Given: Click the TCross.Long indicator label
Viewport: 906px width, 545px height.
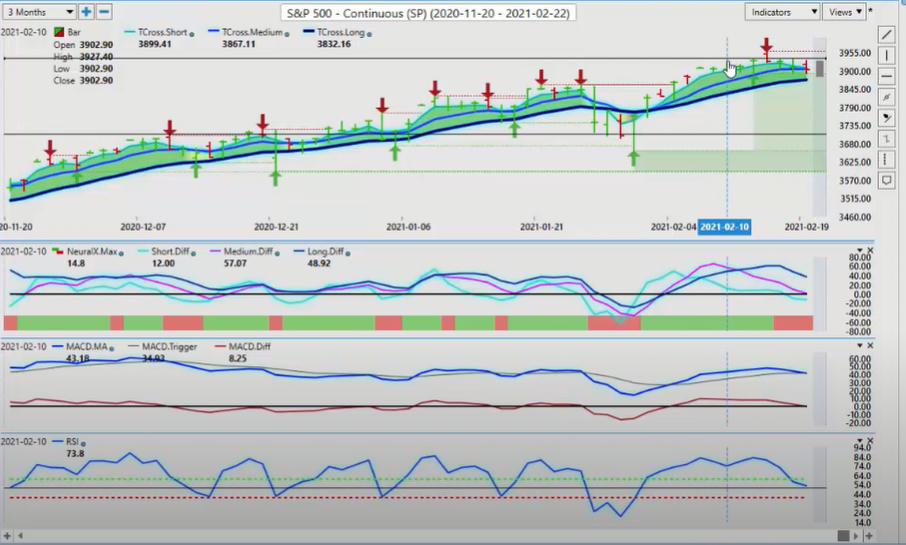Looking at the screenshot, I should click(341, 32).
